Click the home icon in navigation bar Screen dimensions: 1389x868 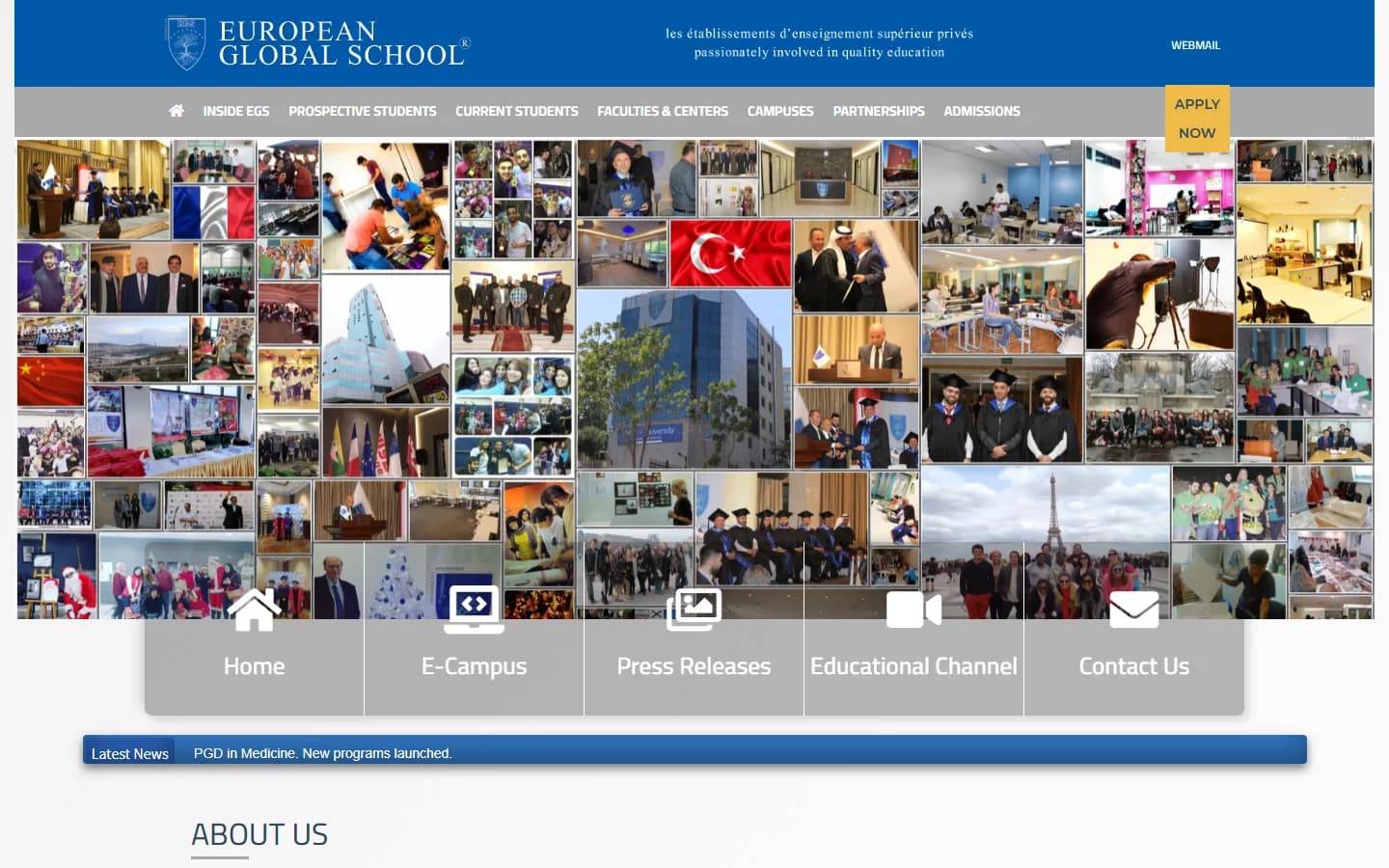(x=176, y=111)
